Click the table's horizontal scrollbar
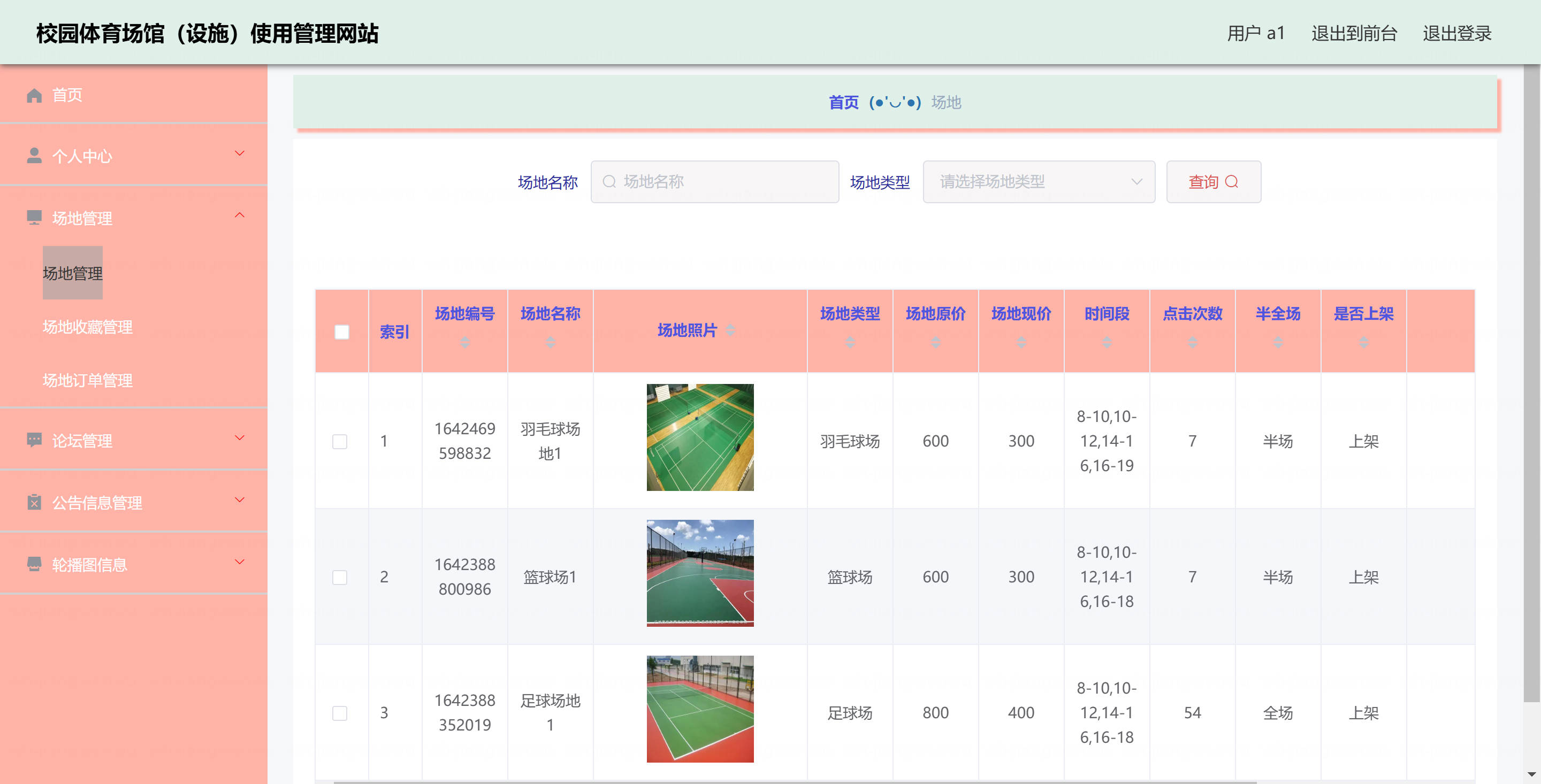This screenshot has width=1541, height=784. (795, 782)
